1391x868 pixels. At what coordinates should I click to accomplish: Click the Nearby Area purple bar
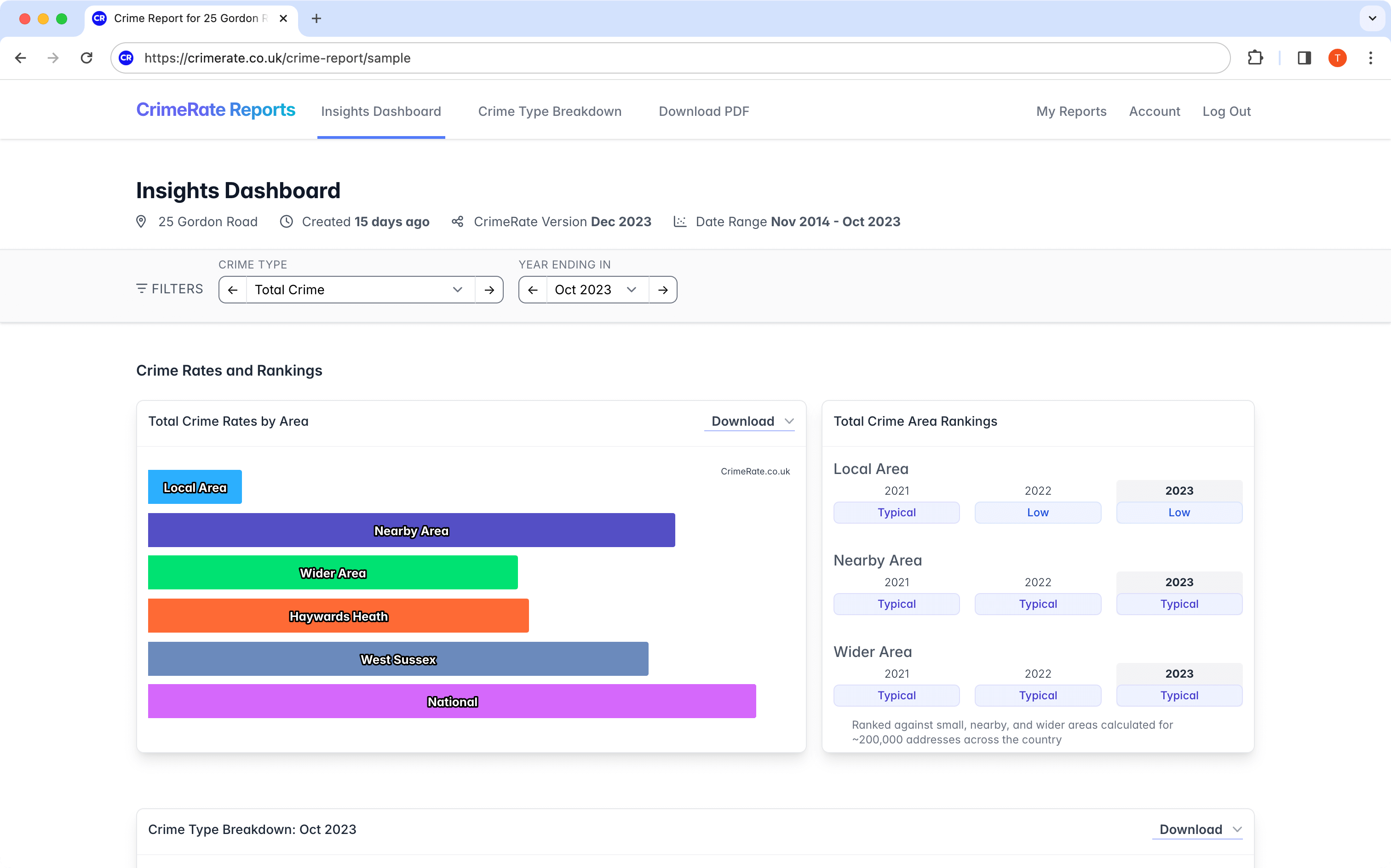click(x=412, y=531)
